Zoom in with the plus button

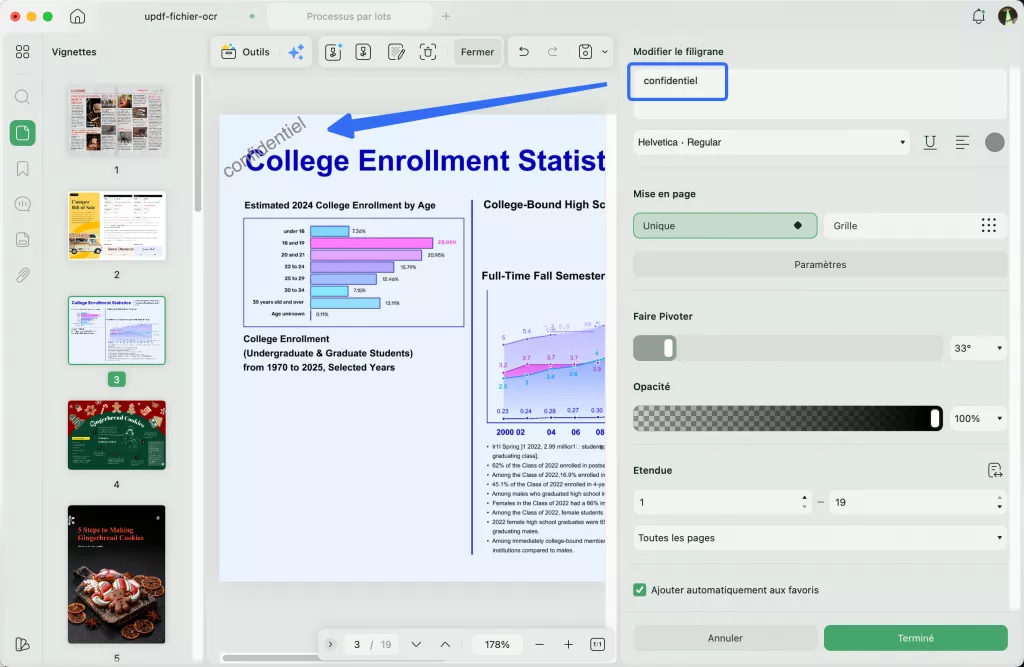pyautogui.click(x=568, y=645)
